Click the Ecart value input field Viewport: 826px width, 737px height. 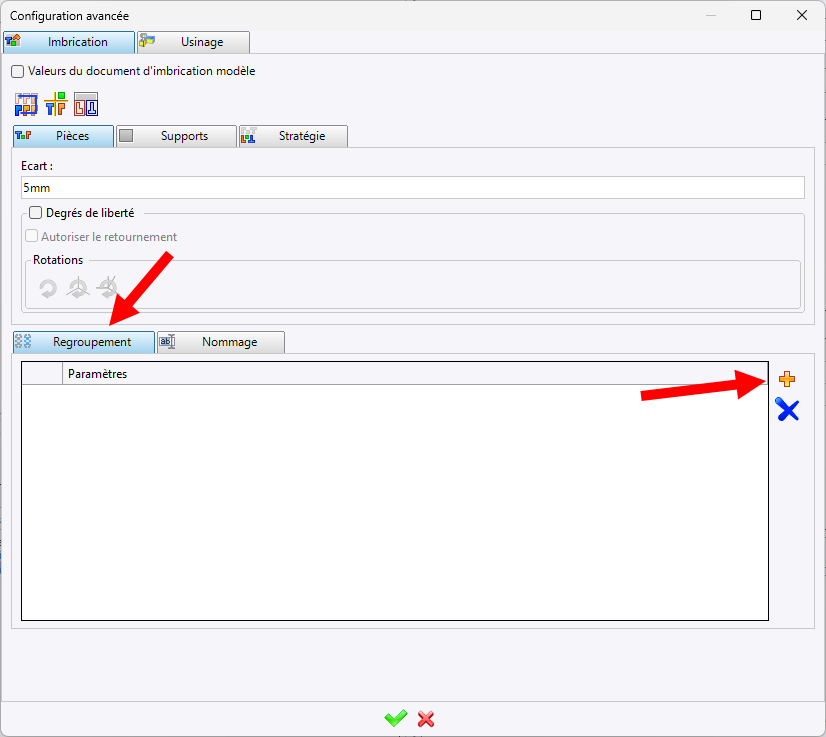tap(412, 188)
